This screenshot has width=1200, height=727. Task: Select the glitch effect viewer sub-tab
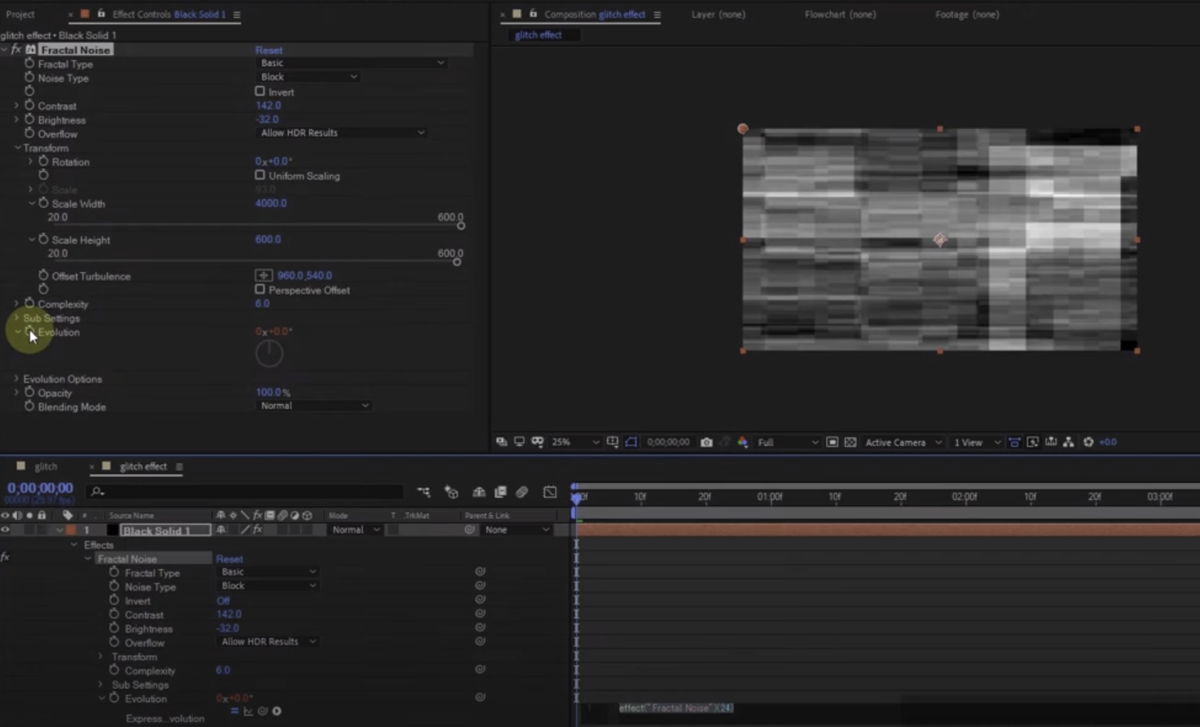(x=538, y=35)
